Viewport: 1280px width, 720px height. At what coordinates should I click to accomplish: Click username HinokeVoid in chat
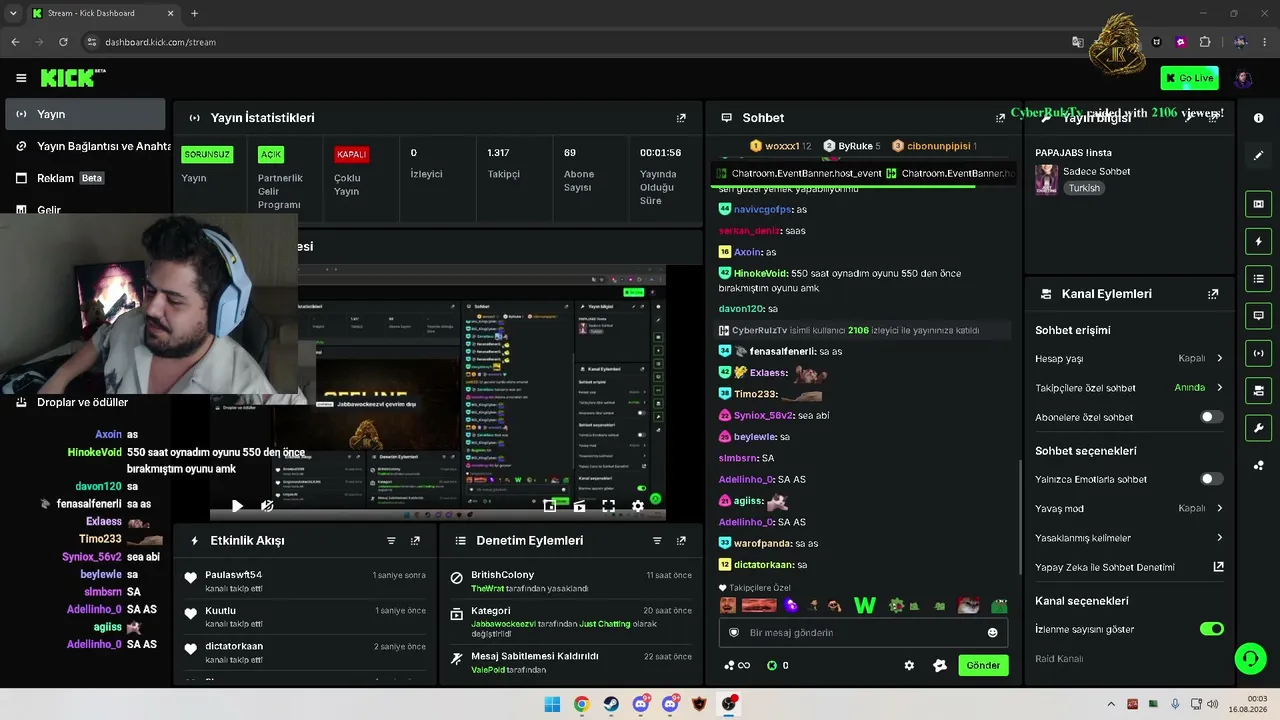tap(761, 273)
